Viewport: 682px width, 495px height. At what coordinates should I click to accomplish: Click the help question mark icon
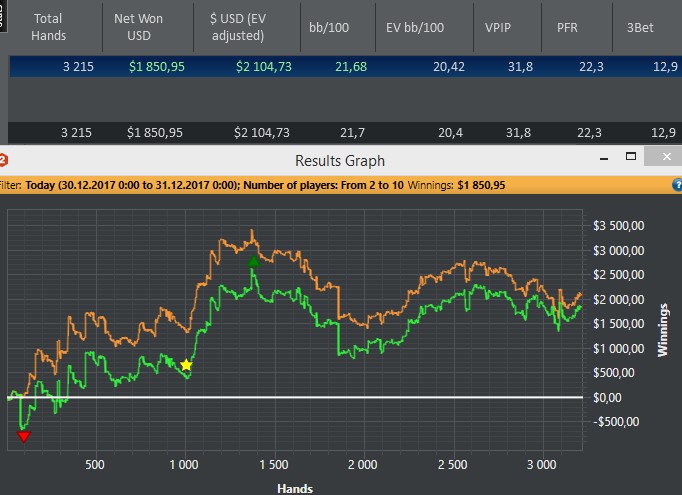coord(677,185)
